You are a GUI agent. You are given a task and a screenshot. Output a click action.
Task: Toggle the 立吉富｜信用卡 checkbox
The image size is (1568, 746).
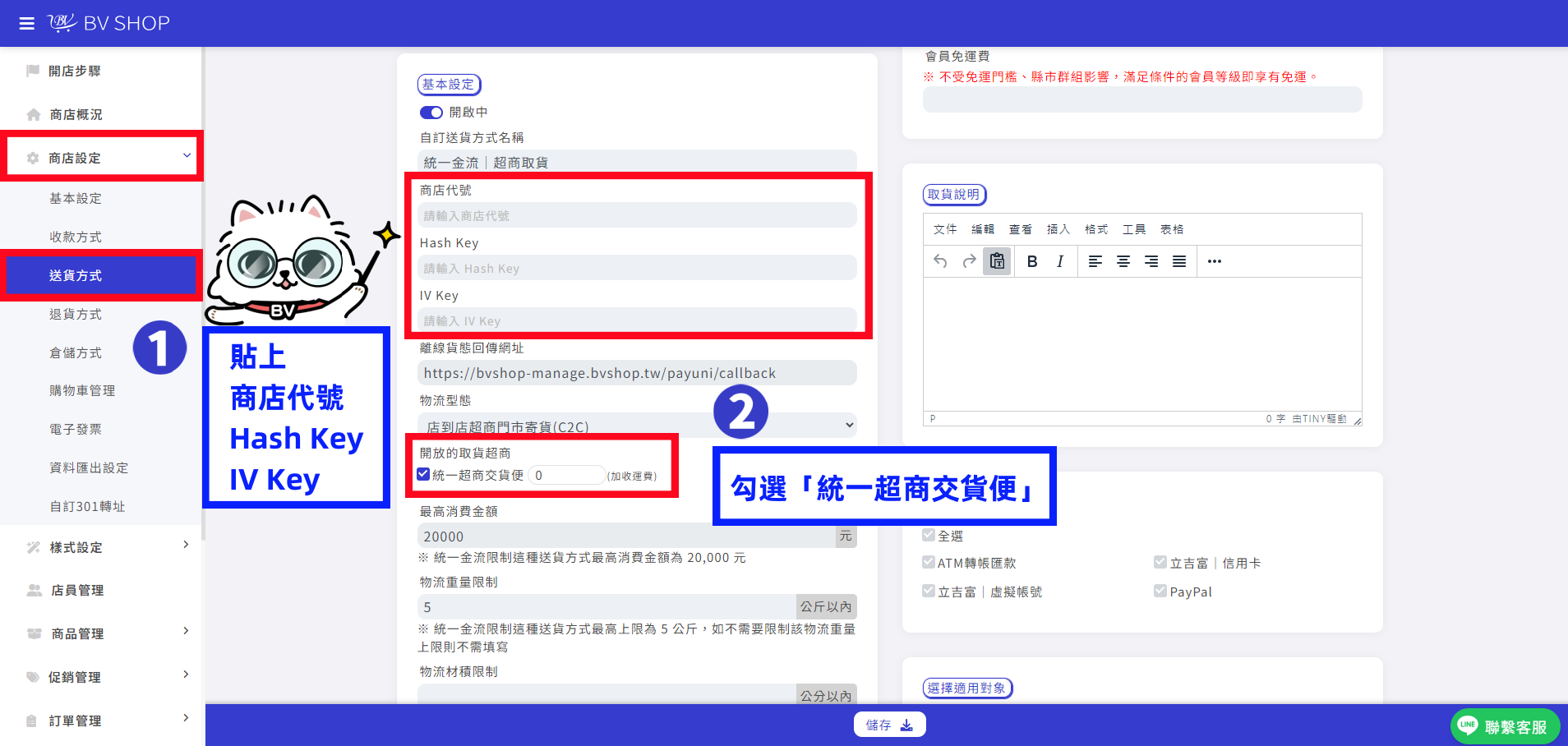1160,562
